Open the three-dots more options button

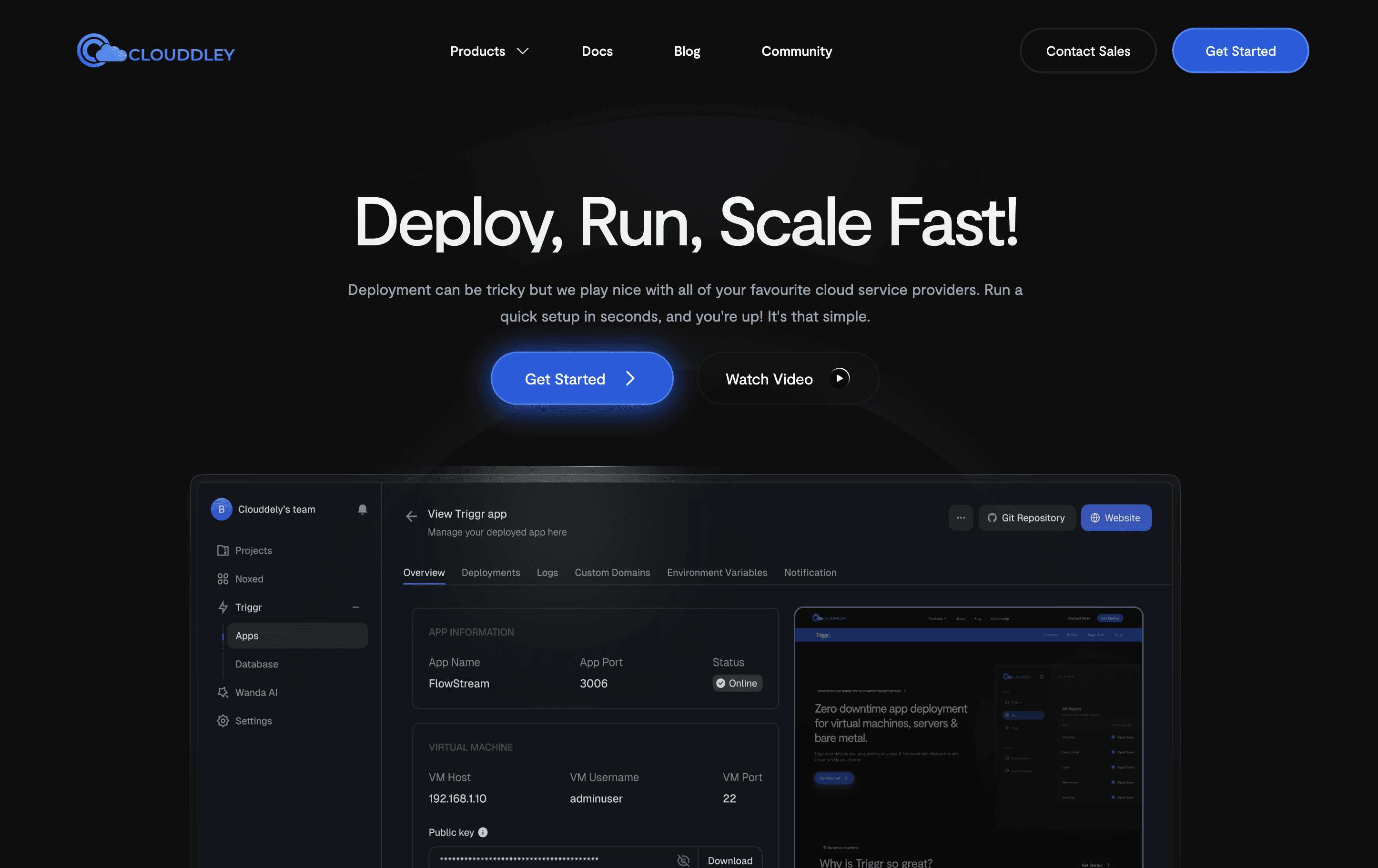[x=960, y=518]
